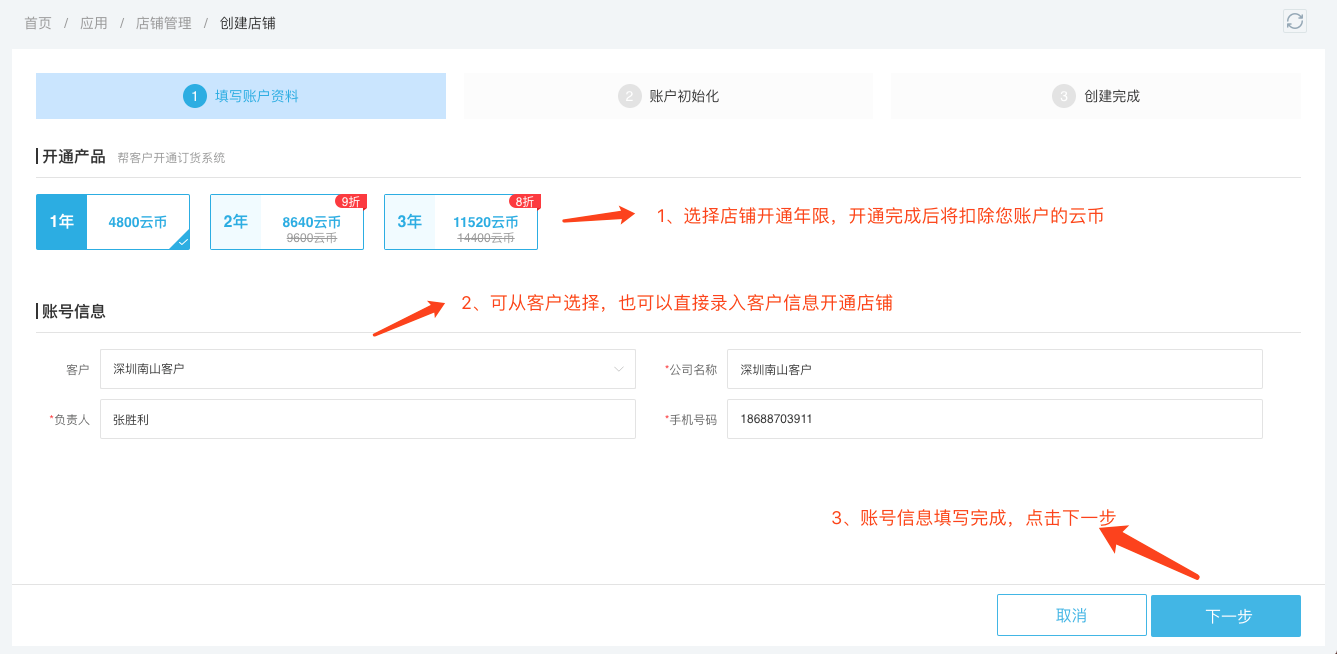Click the refresh icon at top right
Image resolution: width=1337 pixels, height=654 pixels.
[x=1295, y=21]
